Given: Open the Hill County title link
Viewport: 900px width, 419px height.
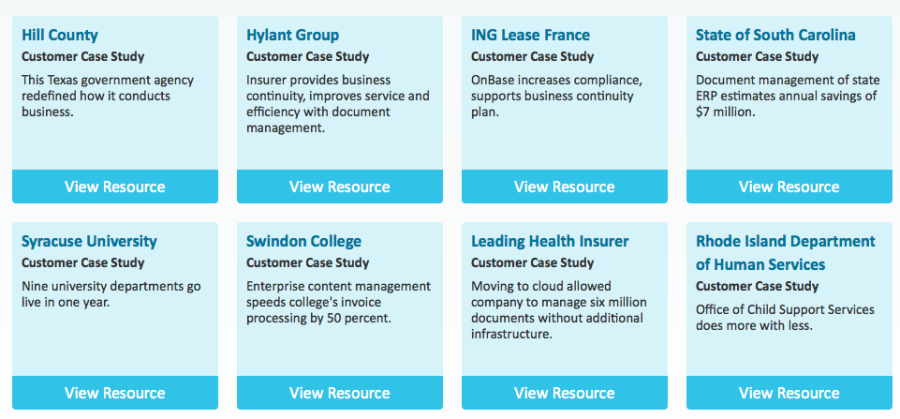Looking at the screenshot, I should 62,35.
